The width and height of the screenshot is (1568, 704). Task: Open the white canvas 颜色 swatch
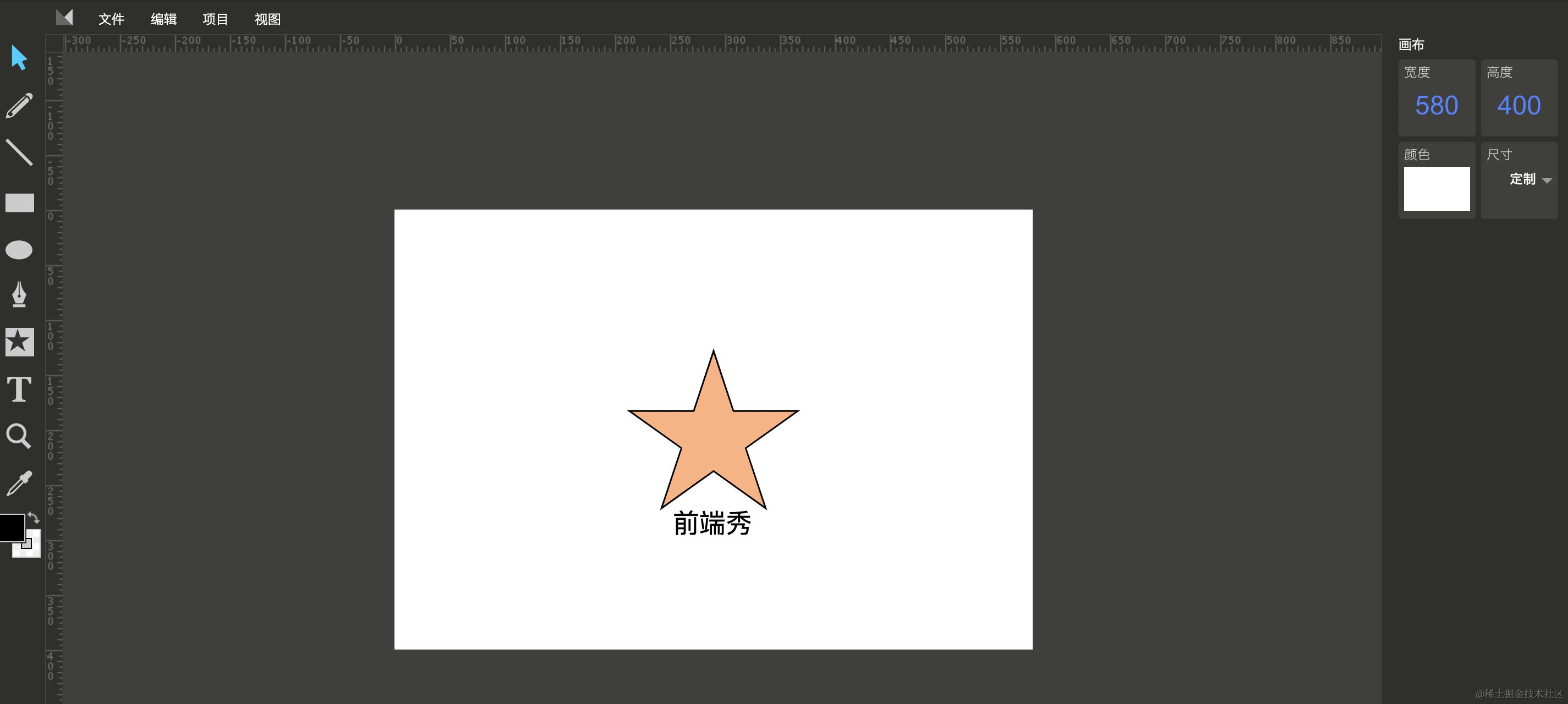[1436, 189]
